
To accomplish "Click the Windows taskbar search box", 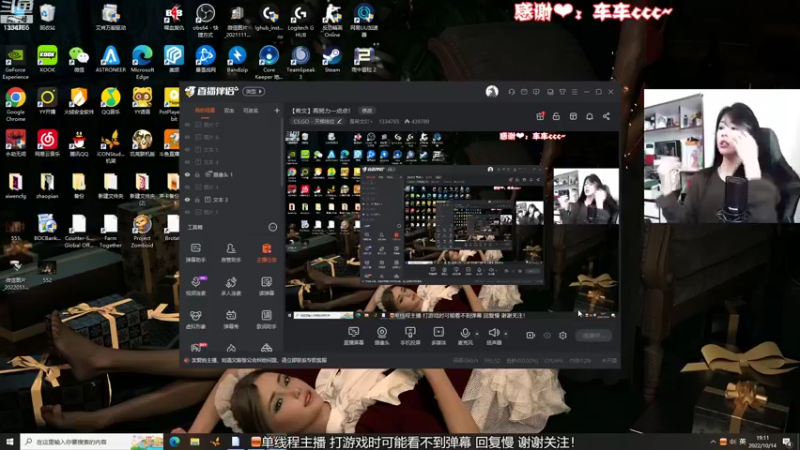I will pyautogui.click(x=92, y=442).
